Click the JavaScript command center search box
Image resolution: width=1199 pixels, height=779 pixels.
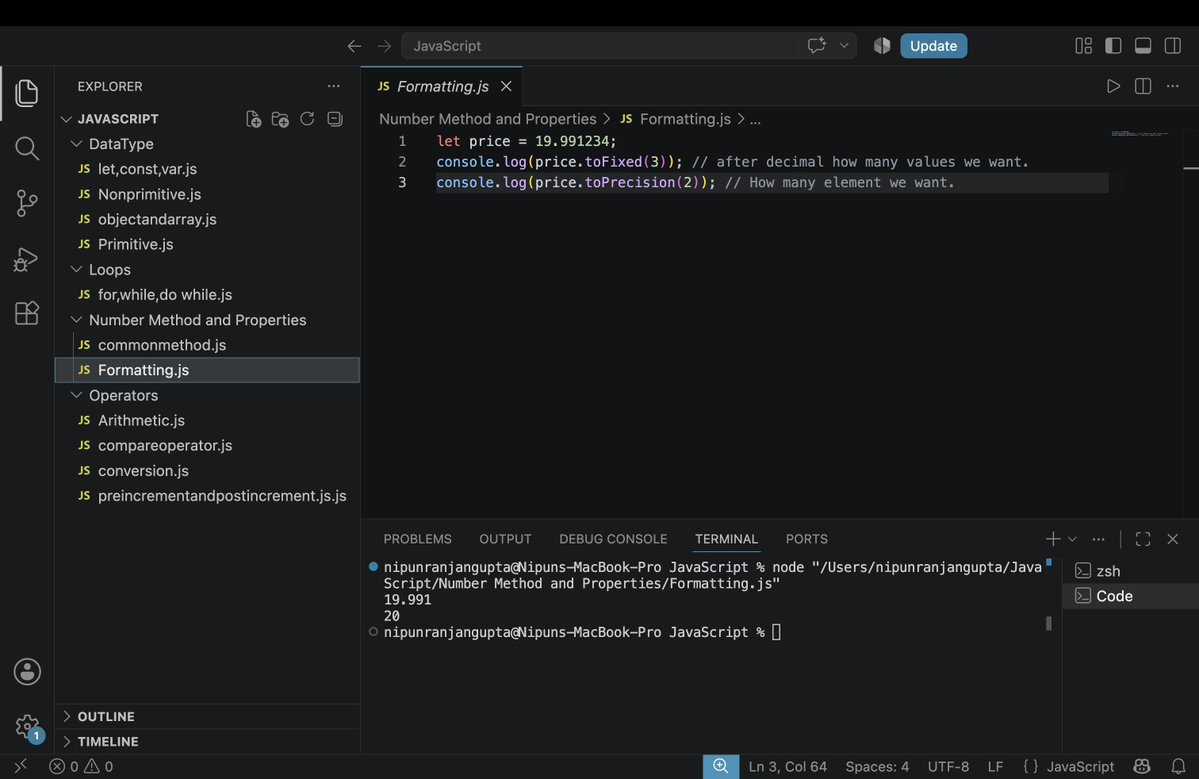click(x=600, y=46)
